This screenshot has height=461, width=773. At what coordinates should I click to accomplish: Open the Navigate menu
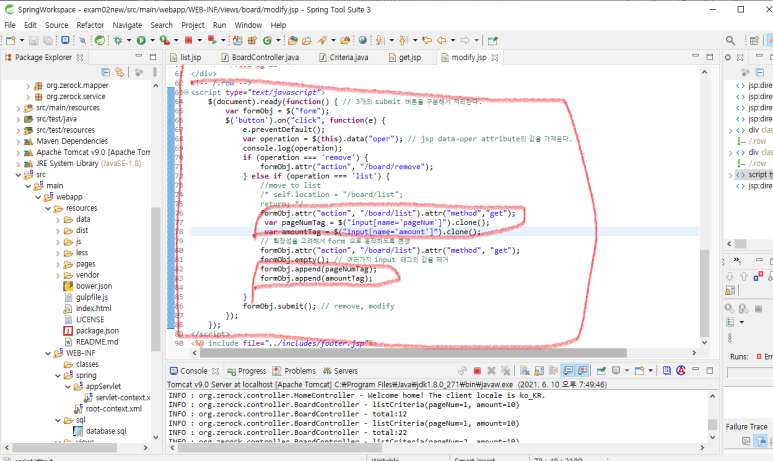pos(127,25)
